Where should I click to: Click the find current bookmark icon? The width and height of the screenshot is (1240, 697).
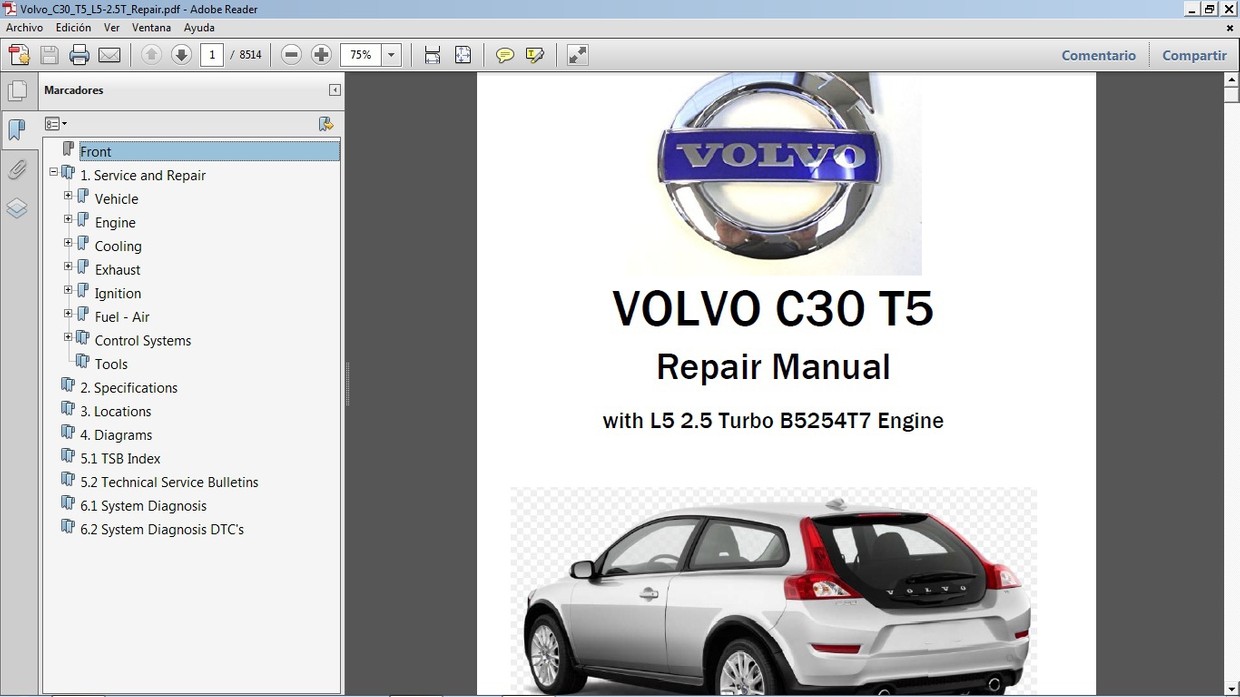point(326,124)
